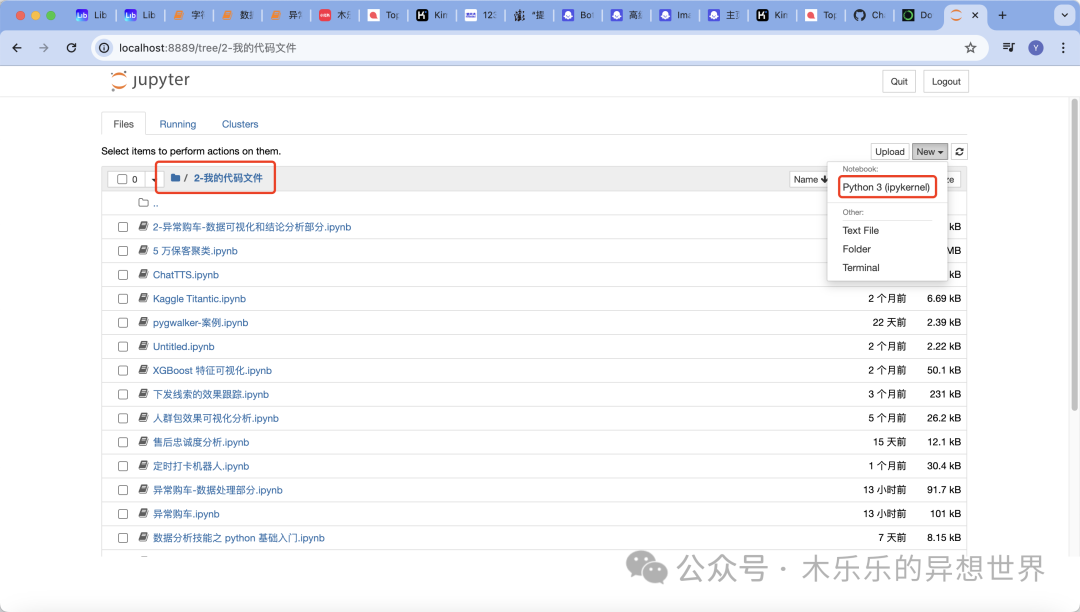The width and height of the screenshot is (1080, 612).
Task: Reload the page with browser refresh icon
Action: (72, 48)
